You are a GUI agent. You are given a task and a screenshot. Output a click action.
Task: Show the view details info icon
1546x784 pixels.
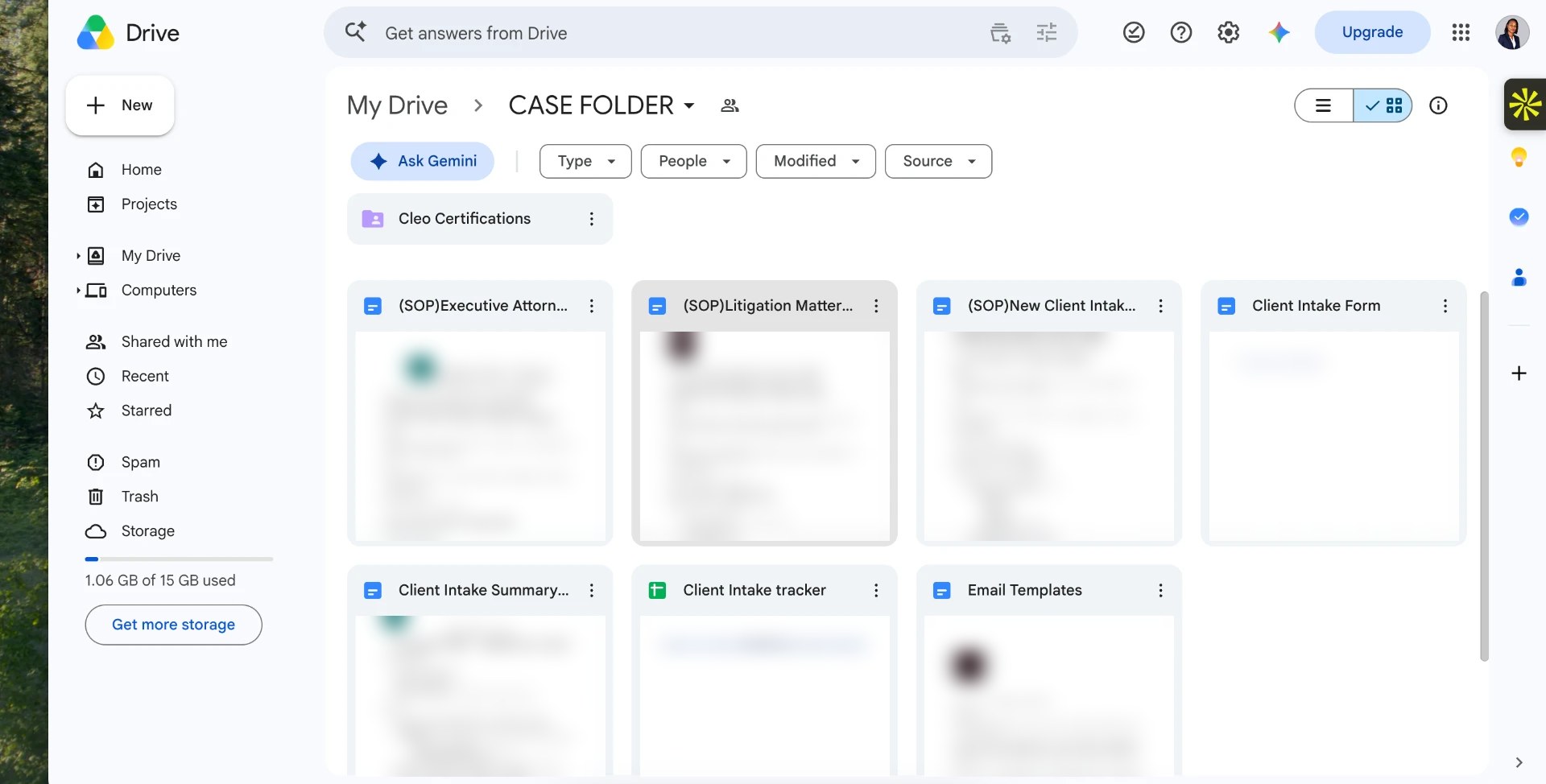coord(1438,105)
